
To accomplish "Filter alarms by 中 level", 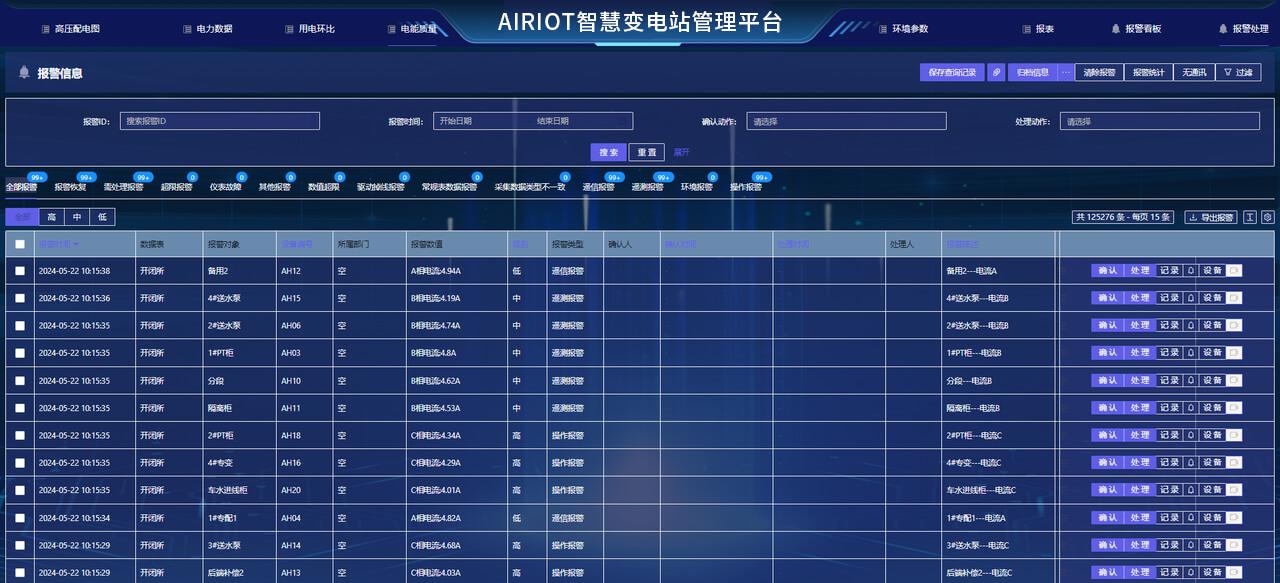I will [76, 217].
